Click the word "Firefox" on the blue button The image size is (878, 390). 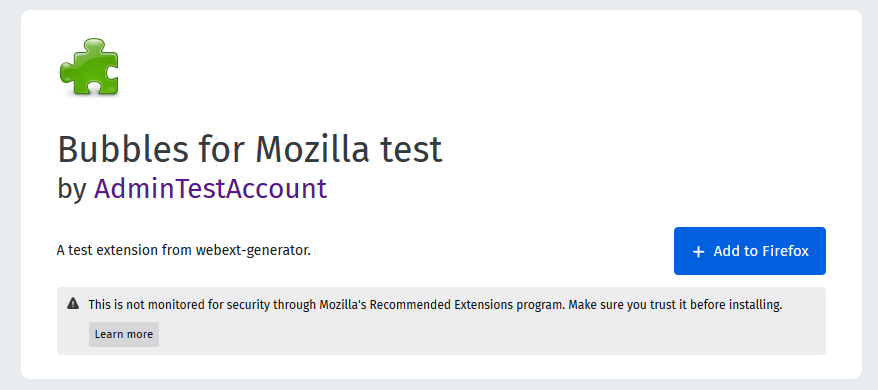786,251
